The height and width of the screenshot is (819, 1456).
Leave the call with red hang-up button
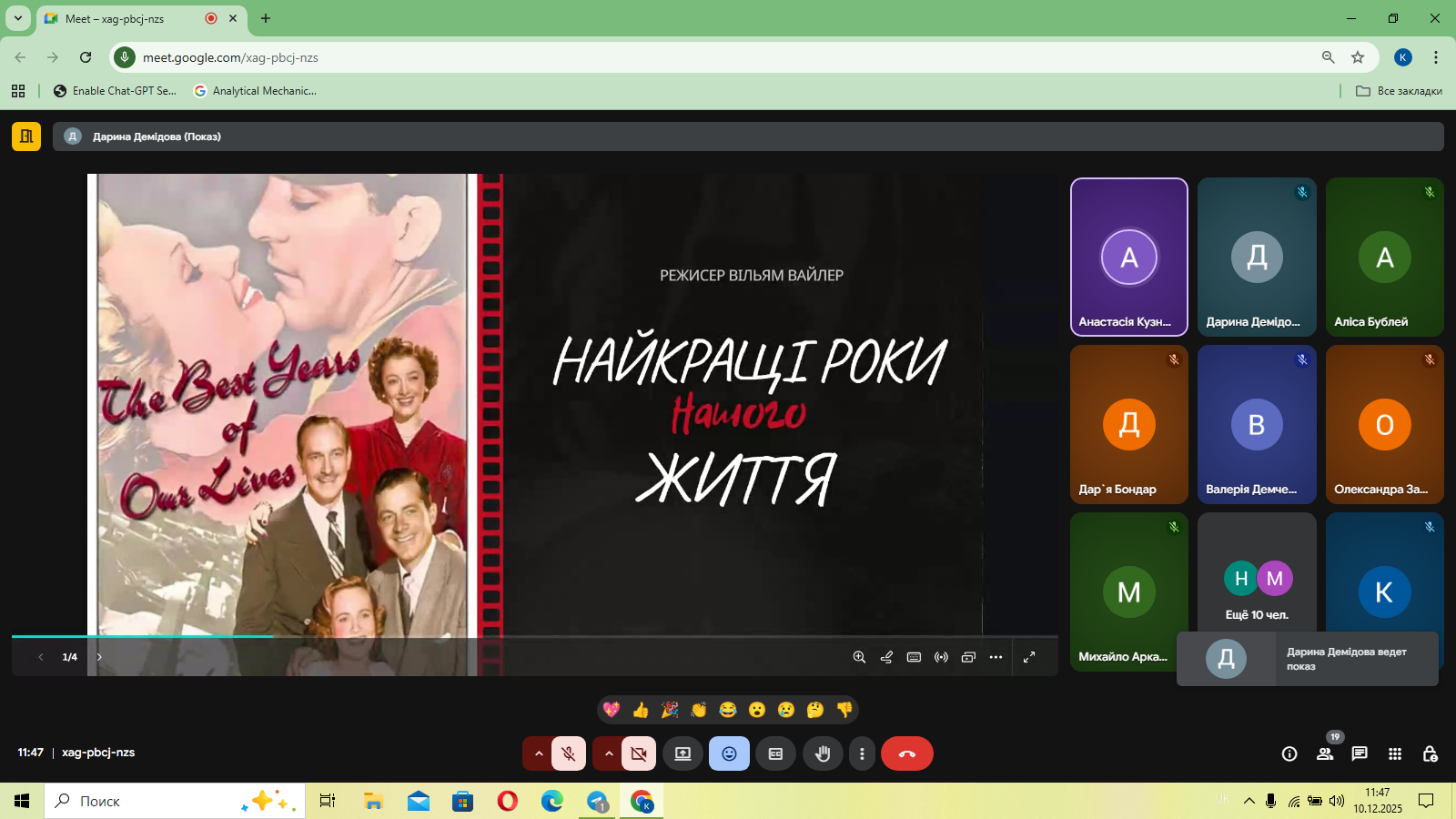(x=906, y=753)
